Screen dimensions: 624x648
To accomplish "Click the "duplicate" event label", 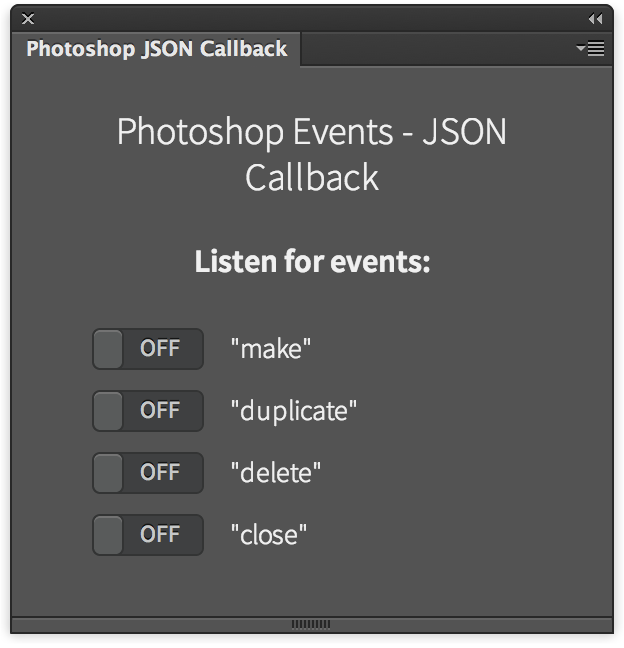I will (x=294, y=412).
